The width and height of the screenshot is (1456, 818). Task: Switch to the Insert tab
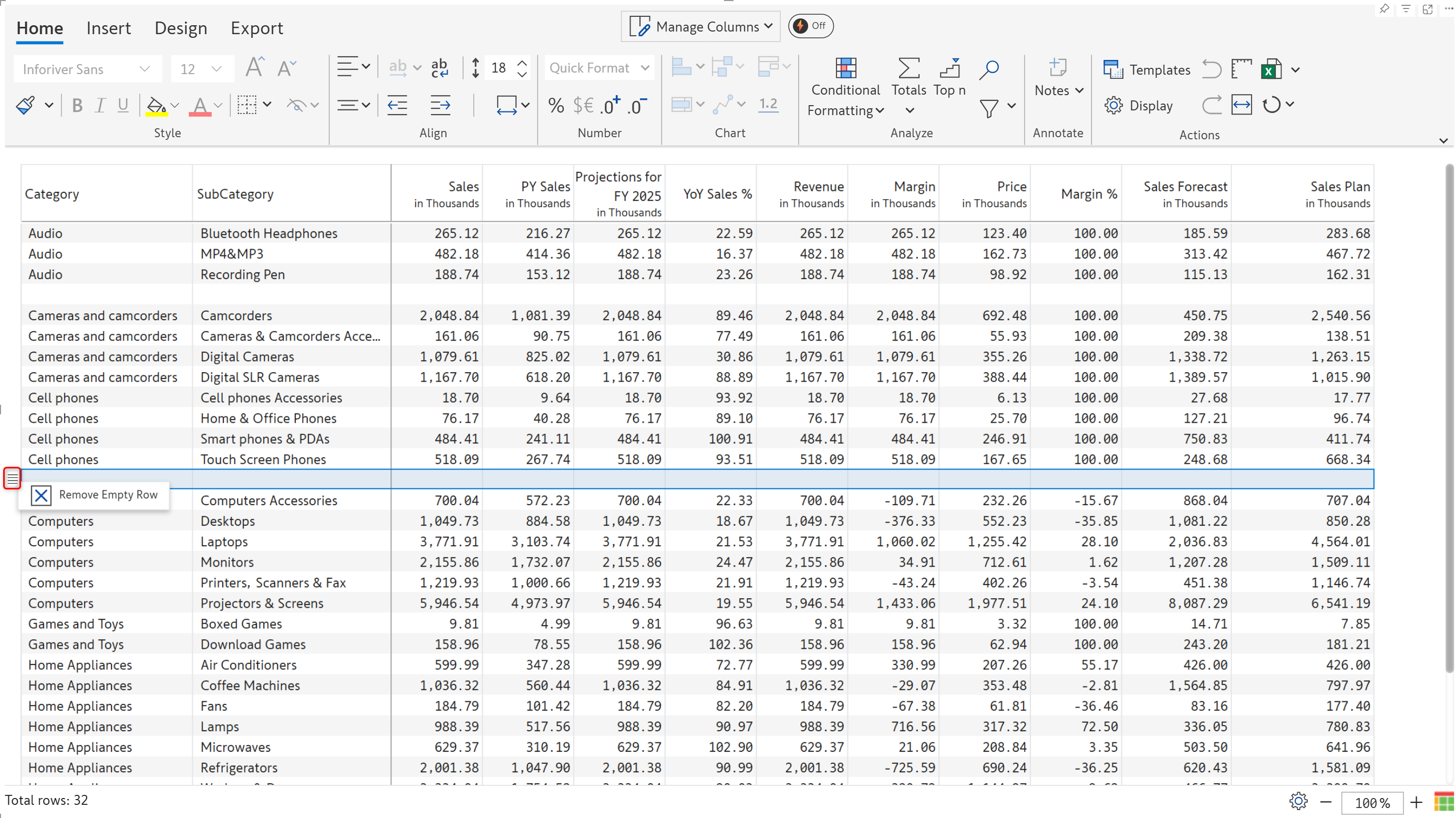108,28
